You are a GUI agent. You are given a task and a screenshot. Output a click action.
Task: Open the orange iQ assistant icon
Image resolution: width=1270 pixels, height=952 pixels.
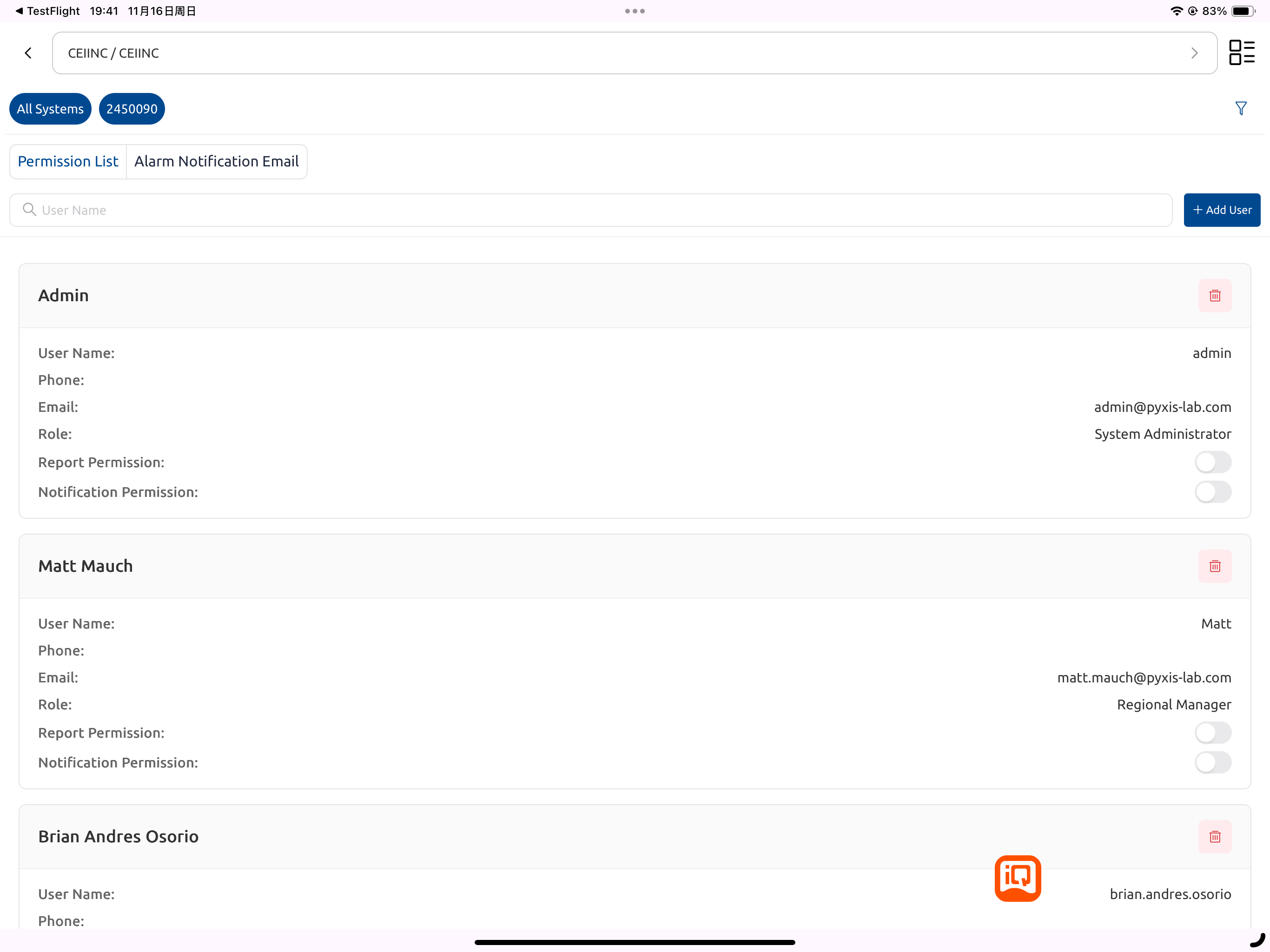1018,879
